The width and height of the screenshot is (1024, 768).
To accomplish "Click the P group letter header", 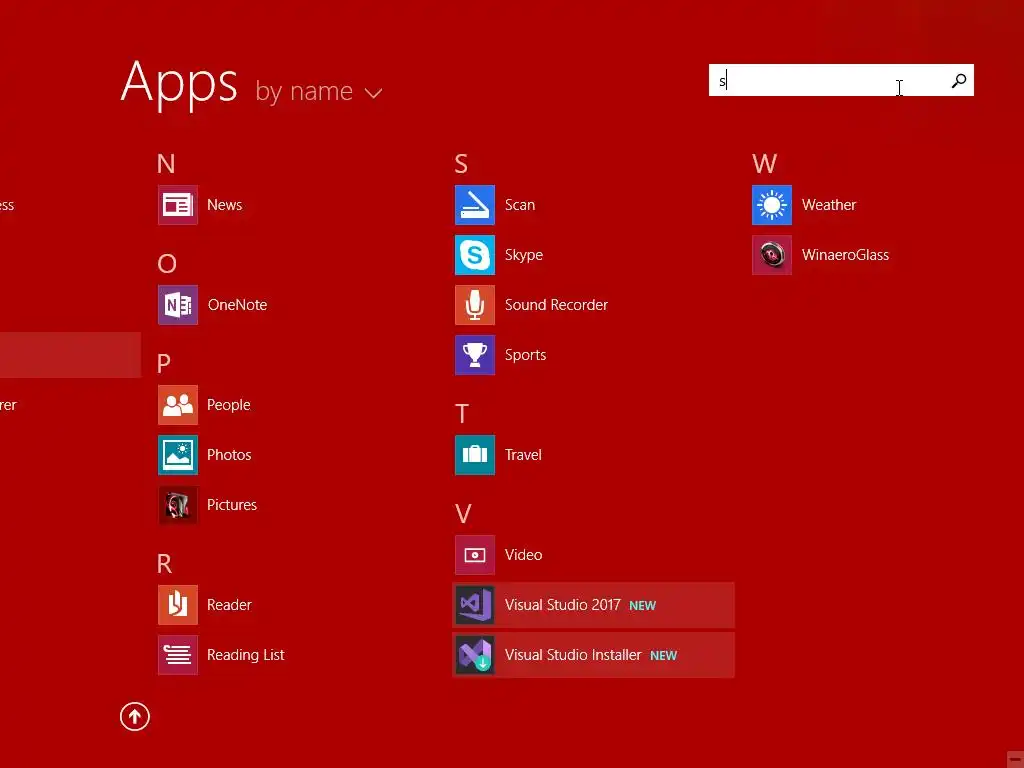I will pyautogui.click(x=163, y=363).
